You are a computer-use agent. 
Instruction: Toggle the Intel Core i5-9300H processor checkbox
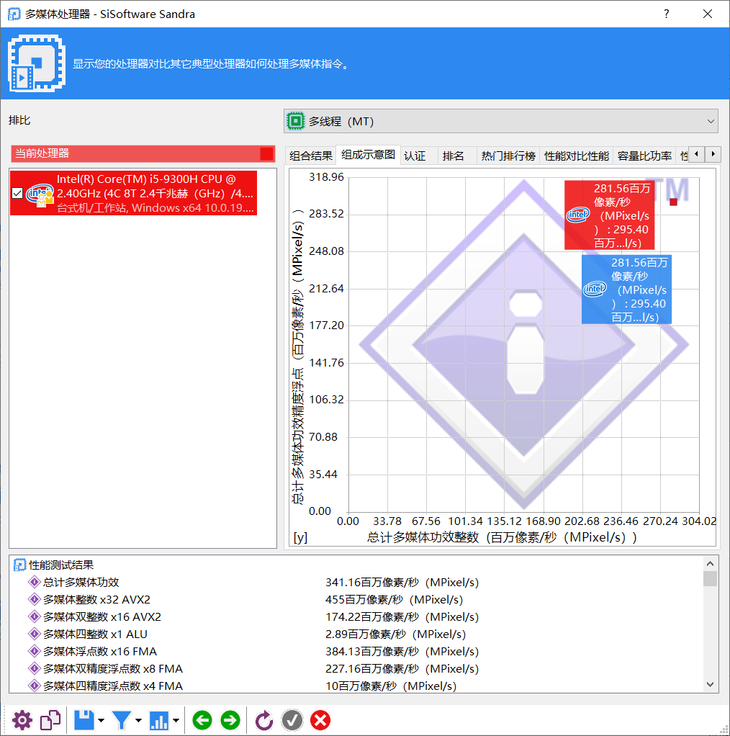[x=16, y=193]
